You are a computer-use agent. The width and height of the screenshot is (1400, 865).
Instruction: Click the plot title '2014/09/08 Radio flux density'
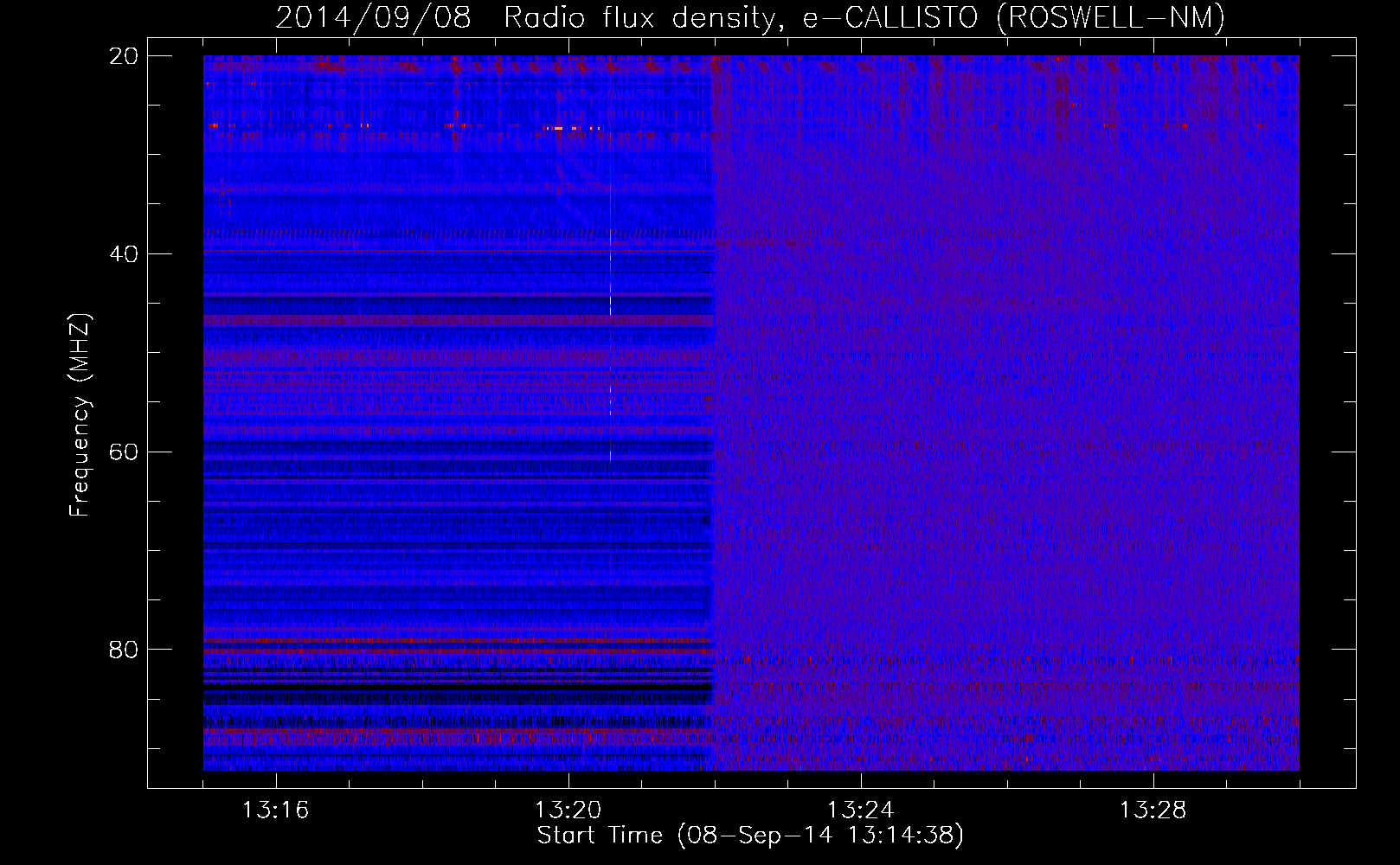[x=530, y=17]
